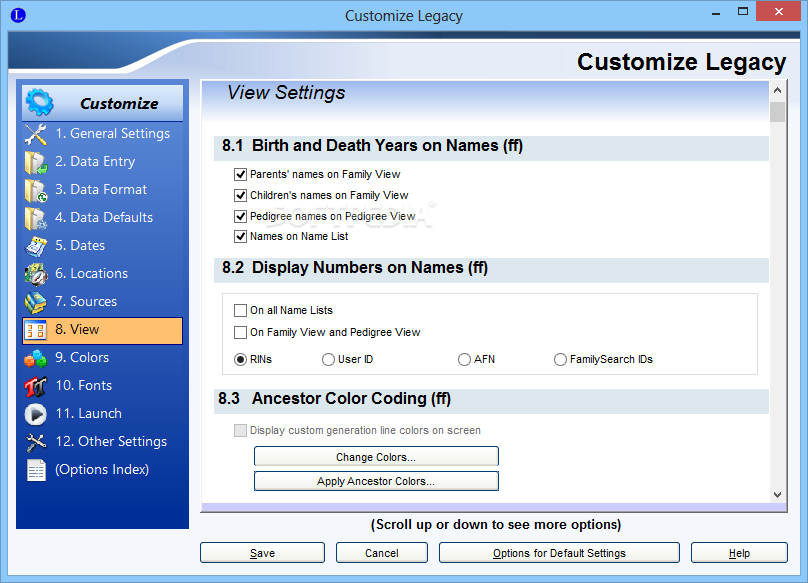Maximize the Customize Legacy window
Image resolution: width=808 pixels, height=583 pixels.
click(743, 11)
